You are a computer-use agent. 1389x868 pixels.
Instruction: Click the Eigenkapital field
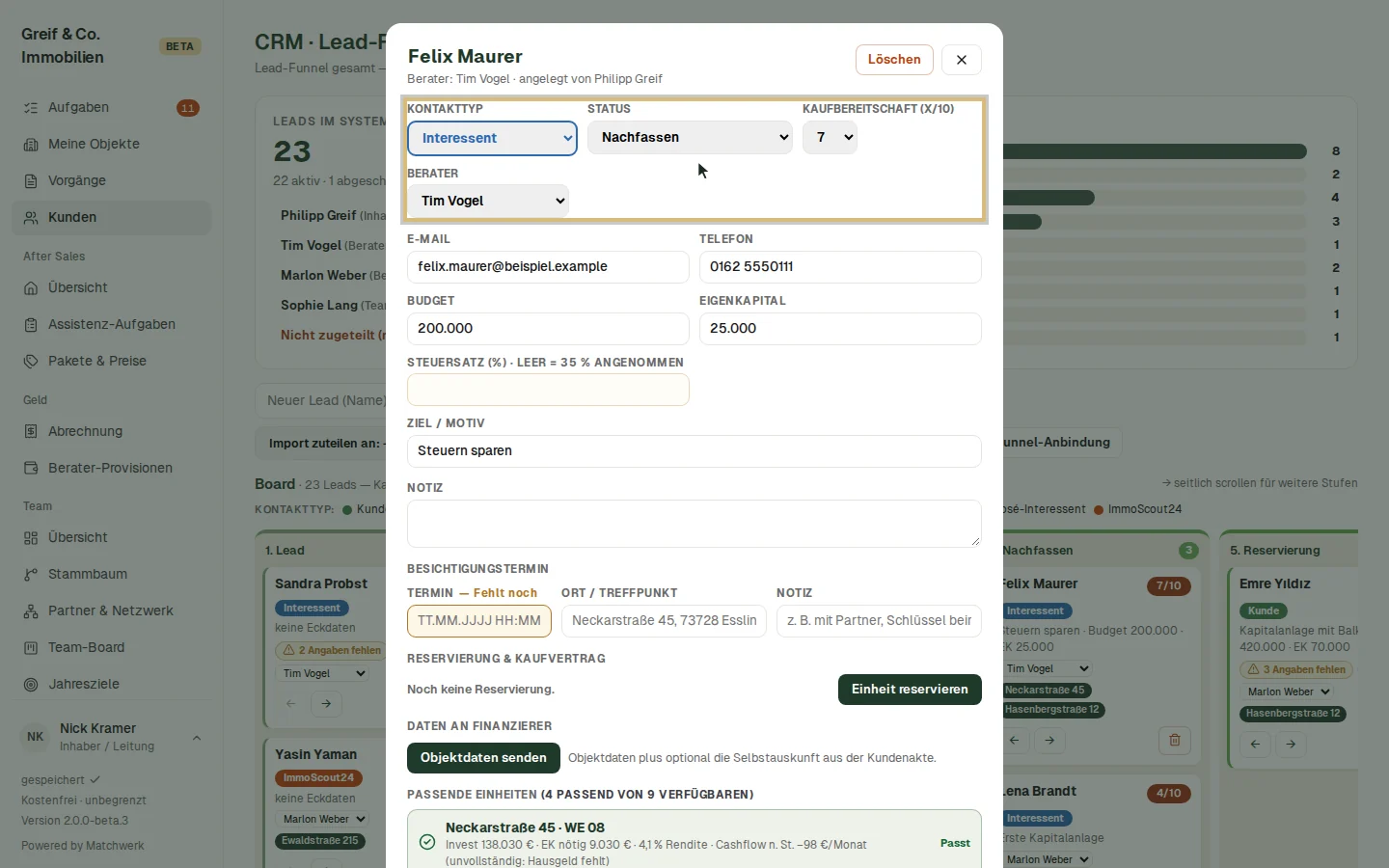tap(840, 329)
